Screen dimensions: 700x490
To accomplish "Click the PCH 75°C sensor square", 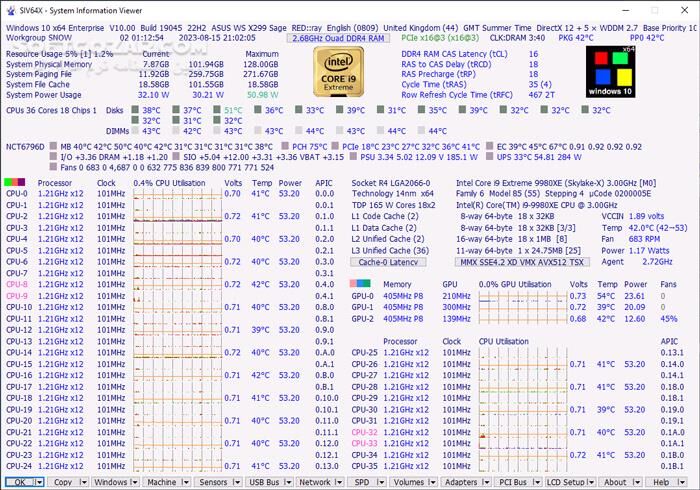I will tap(285, 146).
